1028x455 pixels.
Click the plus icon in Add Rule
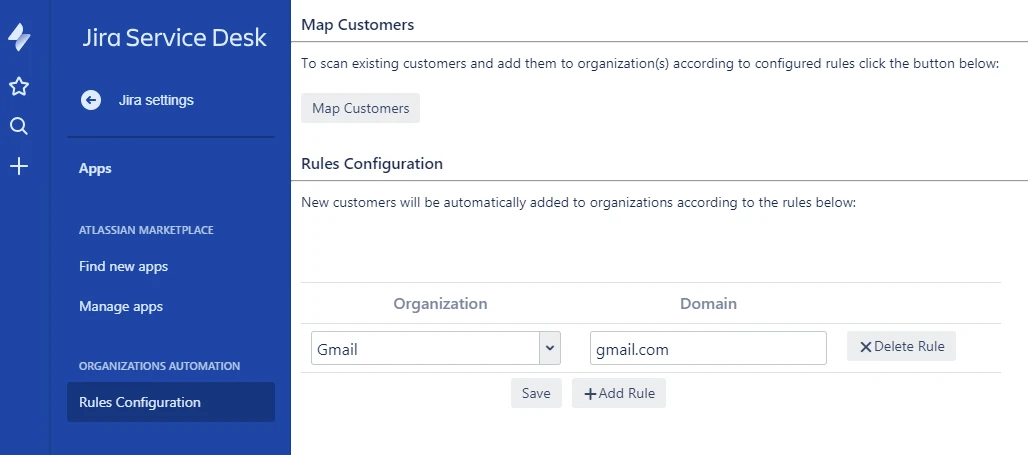point(590,393)
